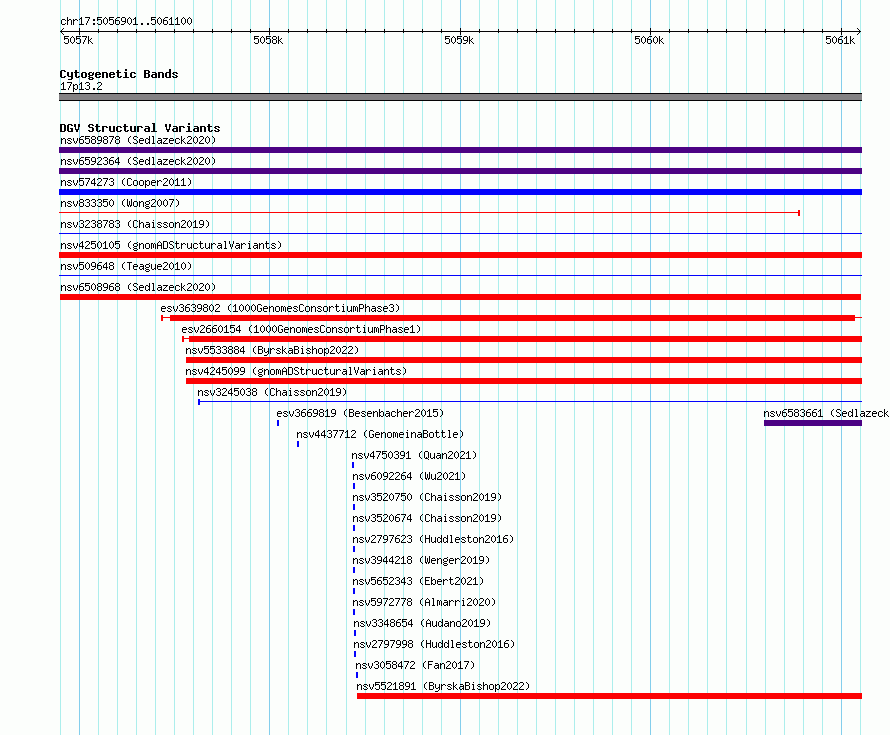Open variant nsv3058472 (Fan2017)
890x735 pixels.
click(x=415, y=665)
